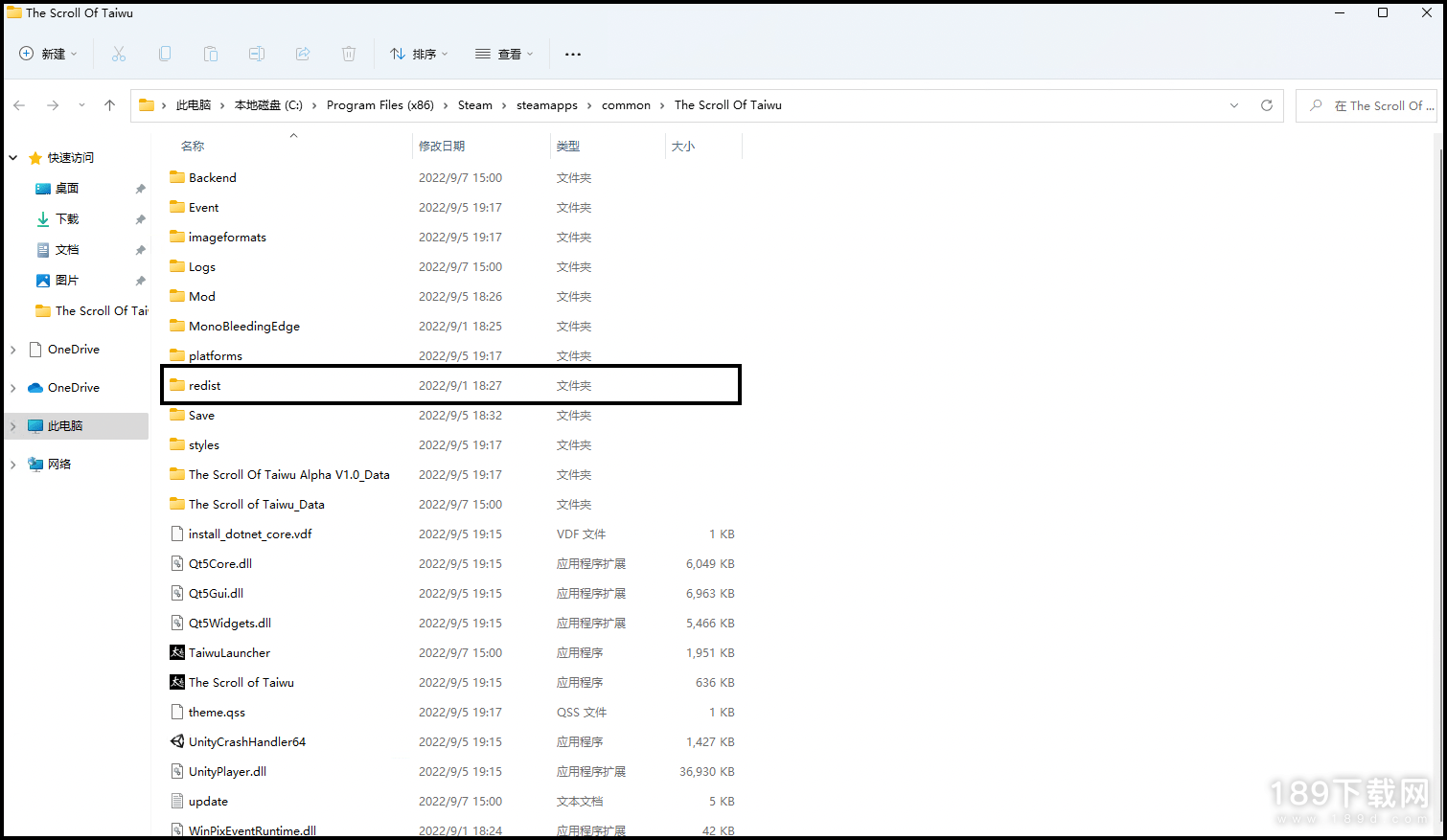Screen dimensions: 1447x840
Task: Select The Scroll of Taiwu_Data folder
Action: (452, 504)
